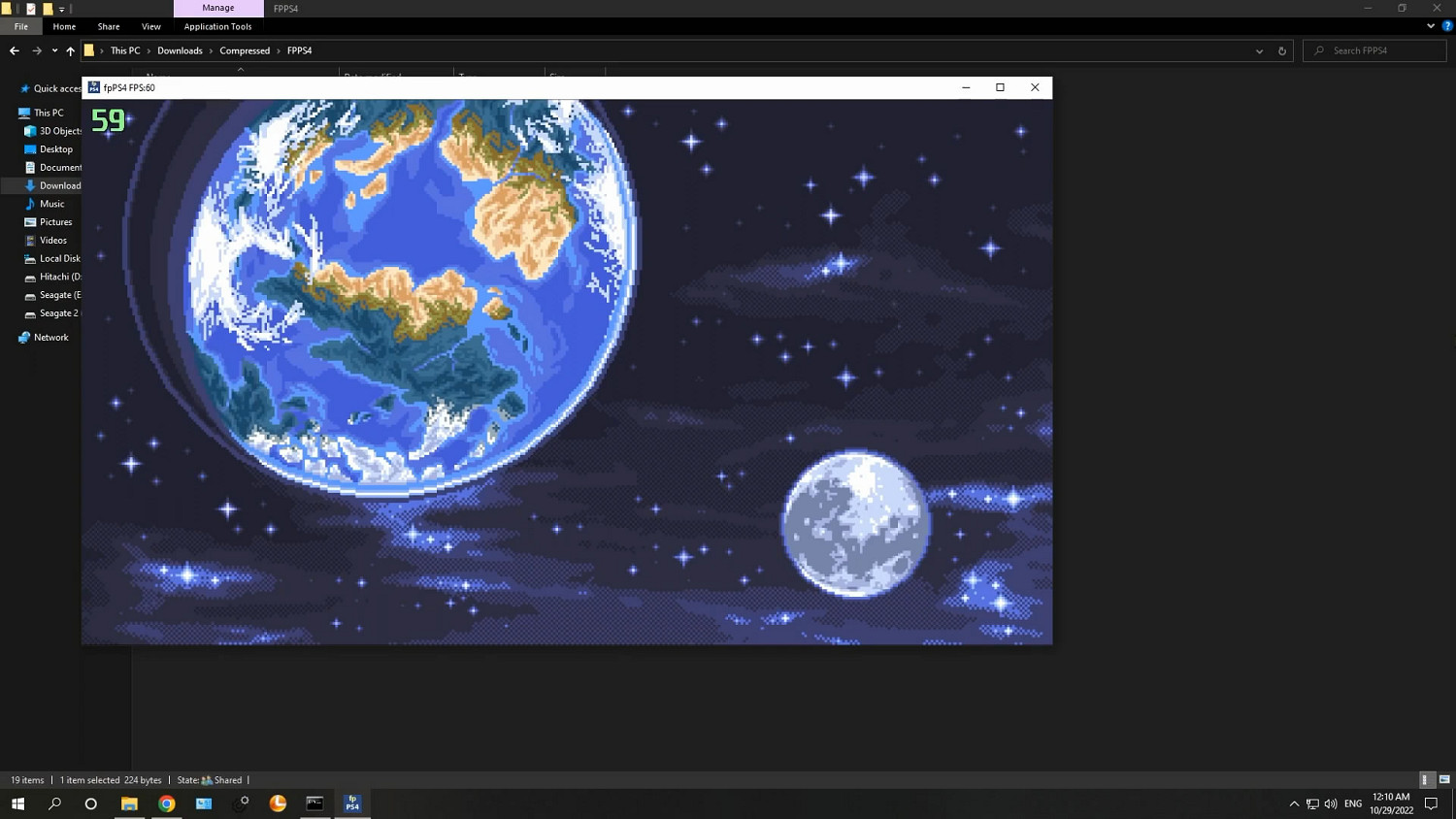Open the Application Tools tab
1456x819 pixels.
[x=217, y=26]
